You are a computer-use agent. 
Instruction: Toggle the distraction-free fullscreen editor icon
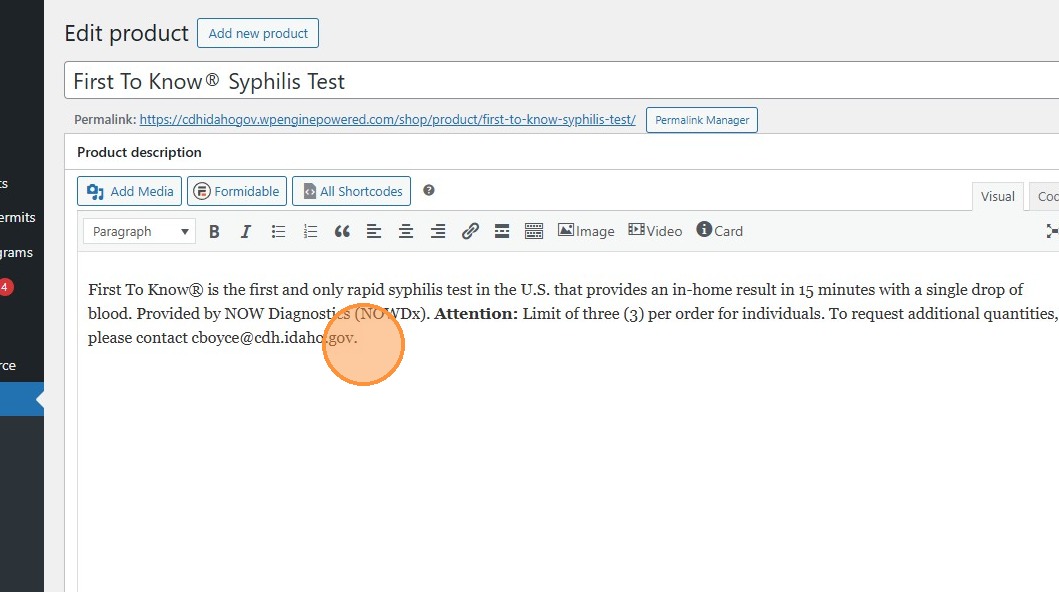point(1052,231)
